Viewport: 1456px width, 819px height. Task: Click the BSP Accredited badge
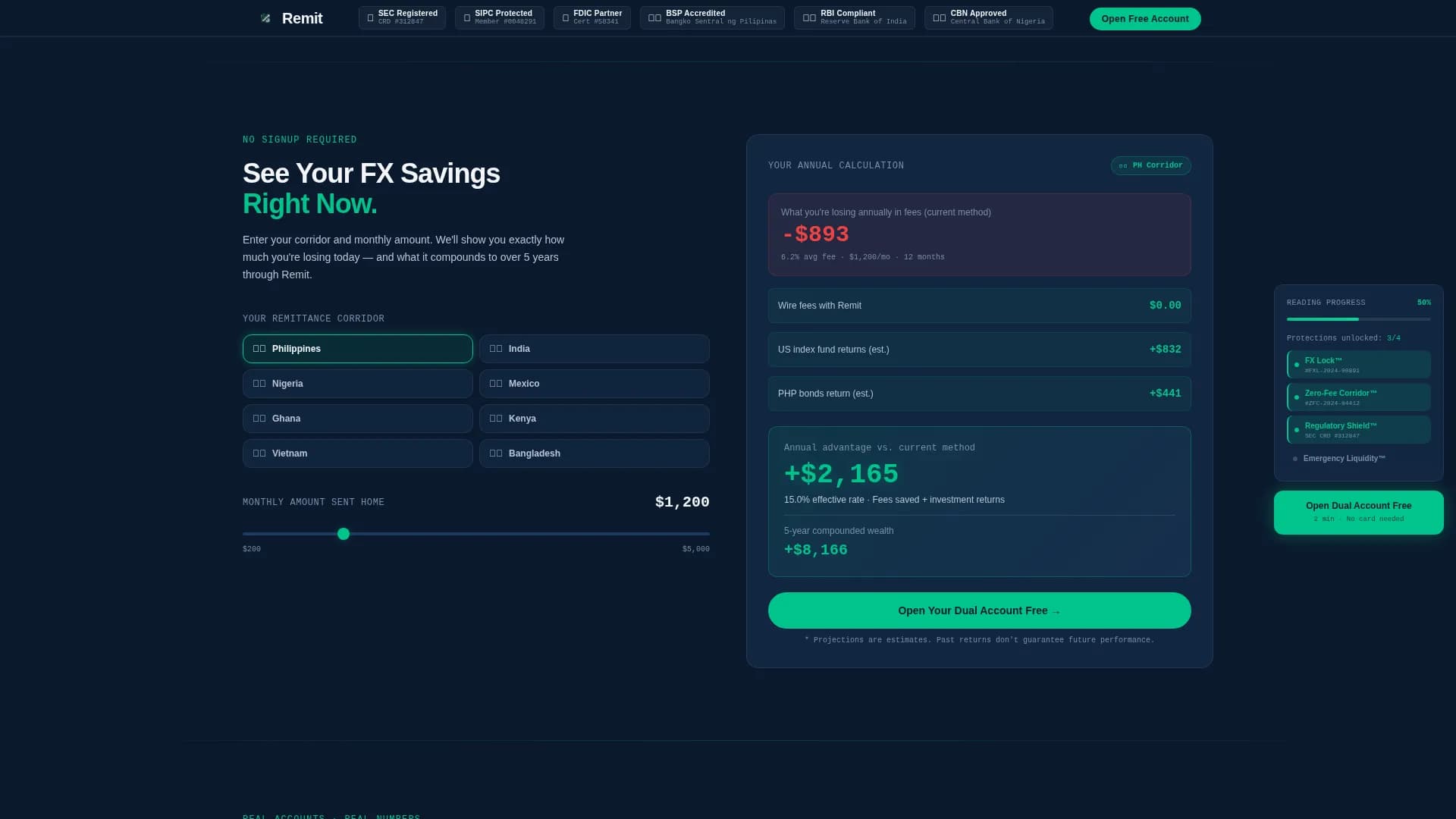click(712, 17)
